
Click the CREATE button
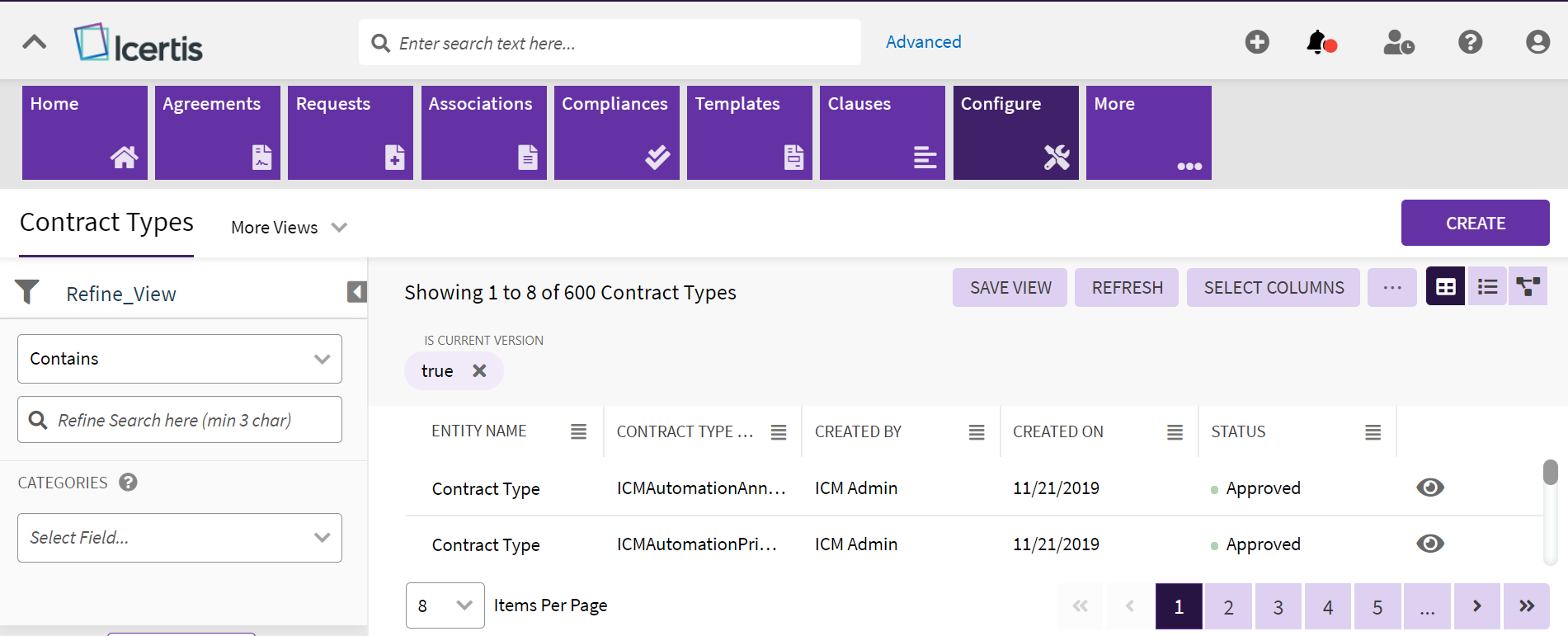pyautogui.click(x=1475, y=223)
